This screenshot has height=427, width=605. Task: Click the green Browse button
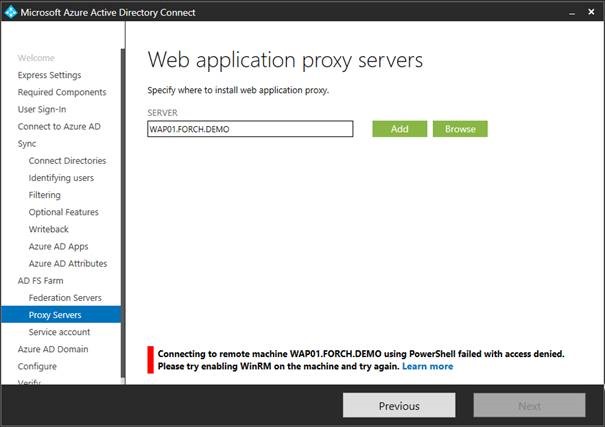coord(460,129)
